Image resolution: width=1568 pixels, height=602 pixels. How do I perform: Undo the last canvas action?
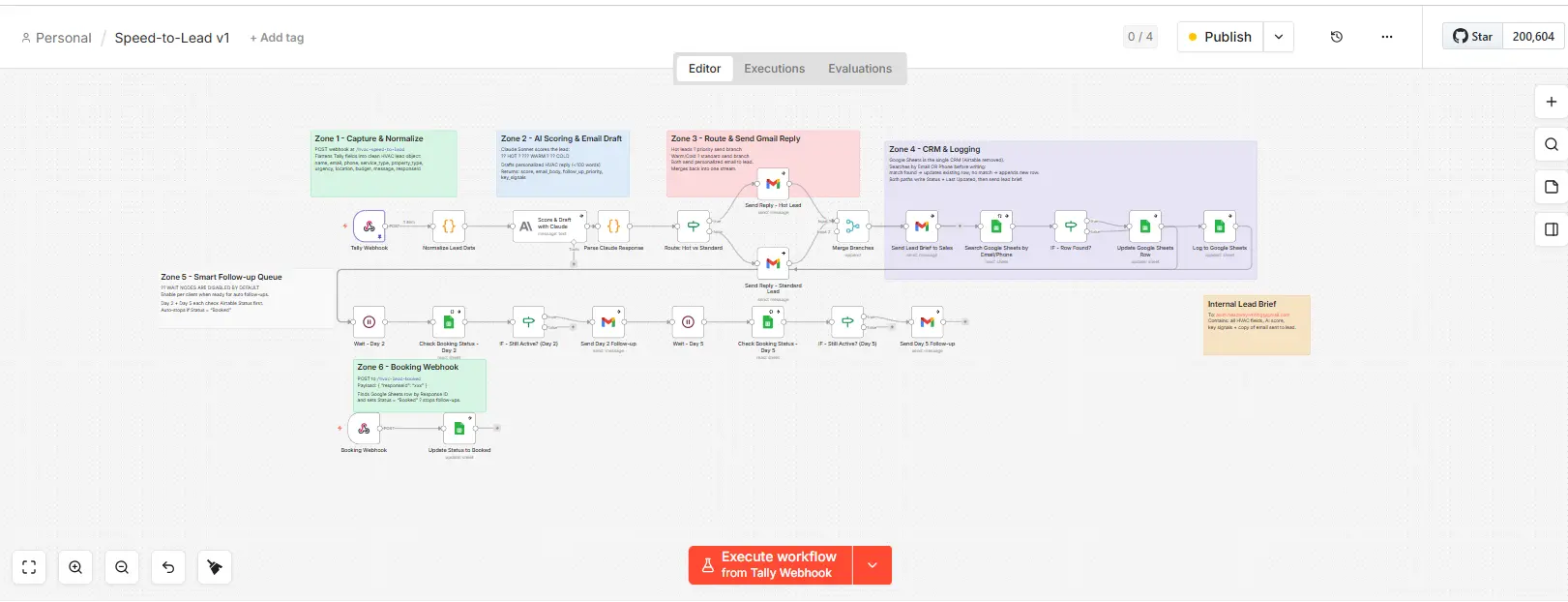[168, 567]
